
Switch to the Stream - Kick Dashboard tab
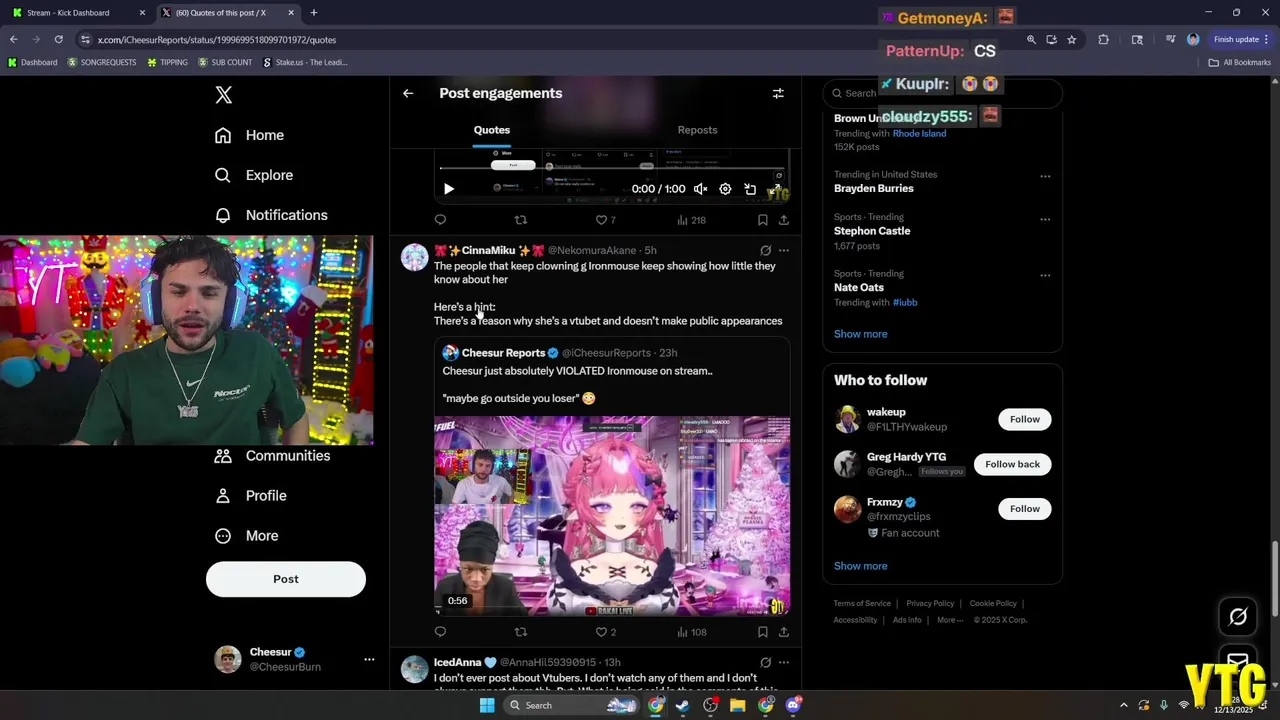point(77,13)
